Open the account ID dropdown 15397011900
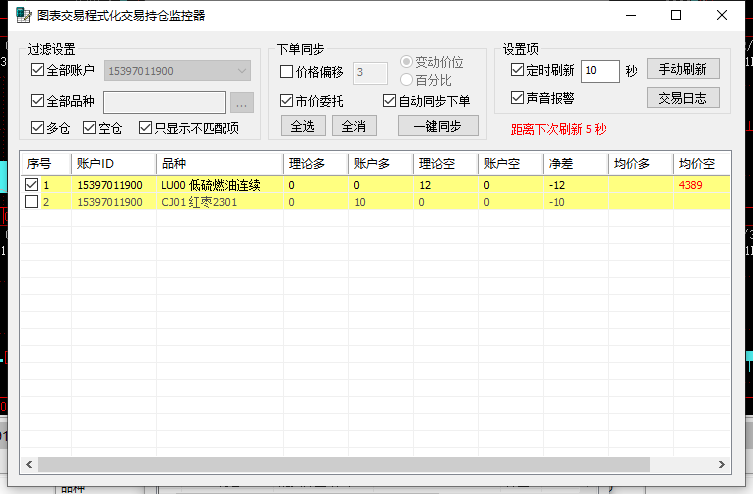 click(x=178, y=71)
